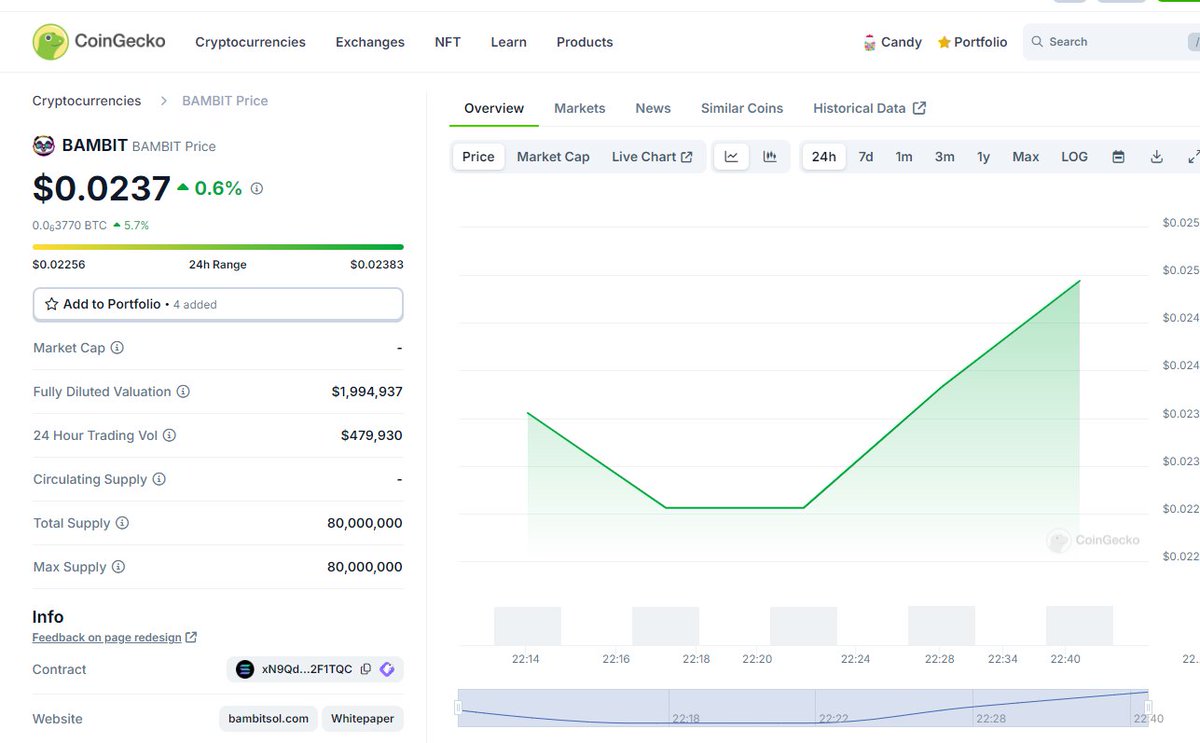This screenshot has height=743, width=1200.
Task: Copy the contract address icon
Action: point(366,669)
